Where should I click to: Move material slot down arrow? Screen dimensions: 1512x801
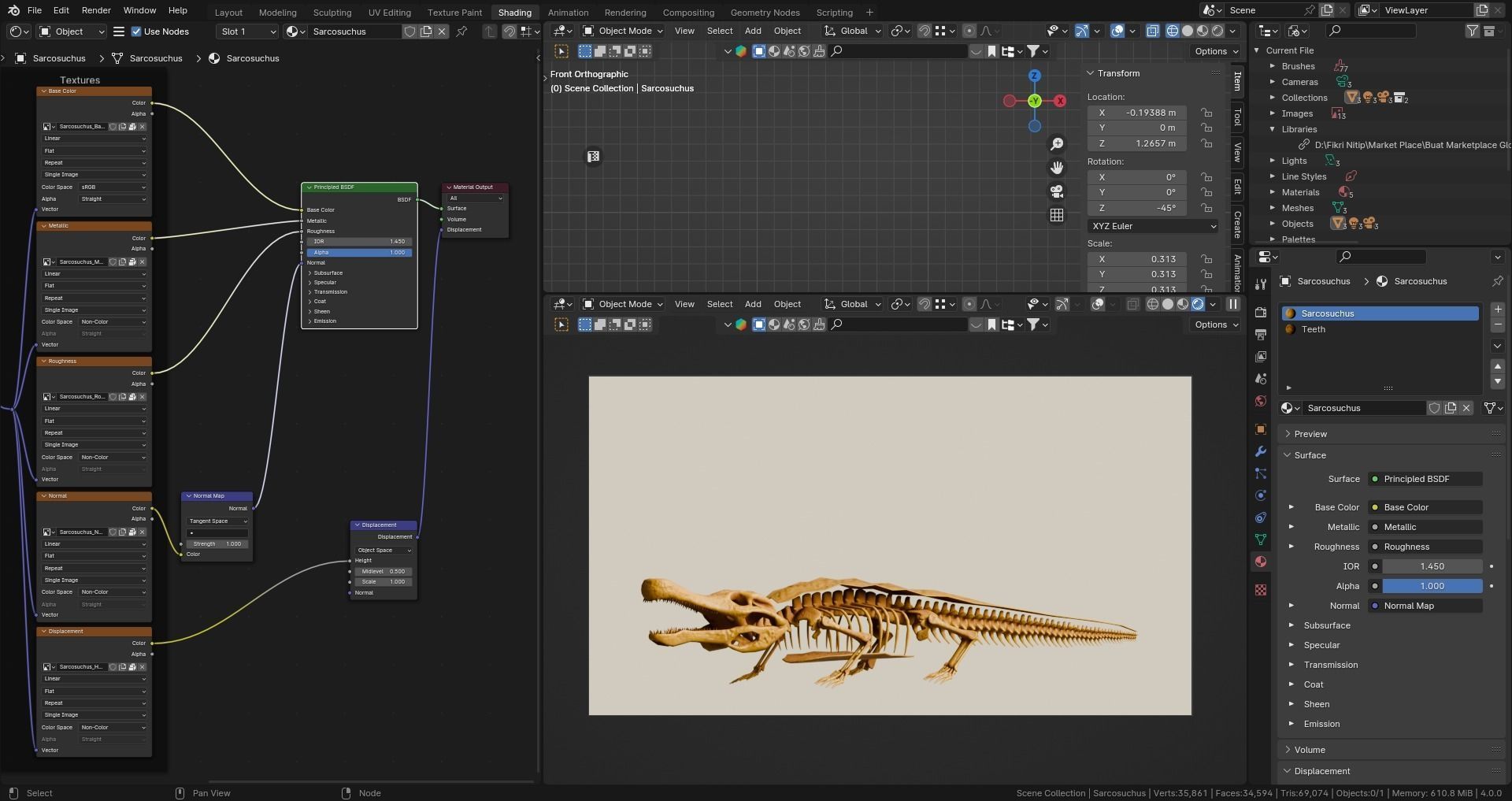[1498, 381]
